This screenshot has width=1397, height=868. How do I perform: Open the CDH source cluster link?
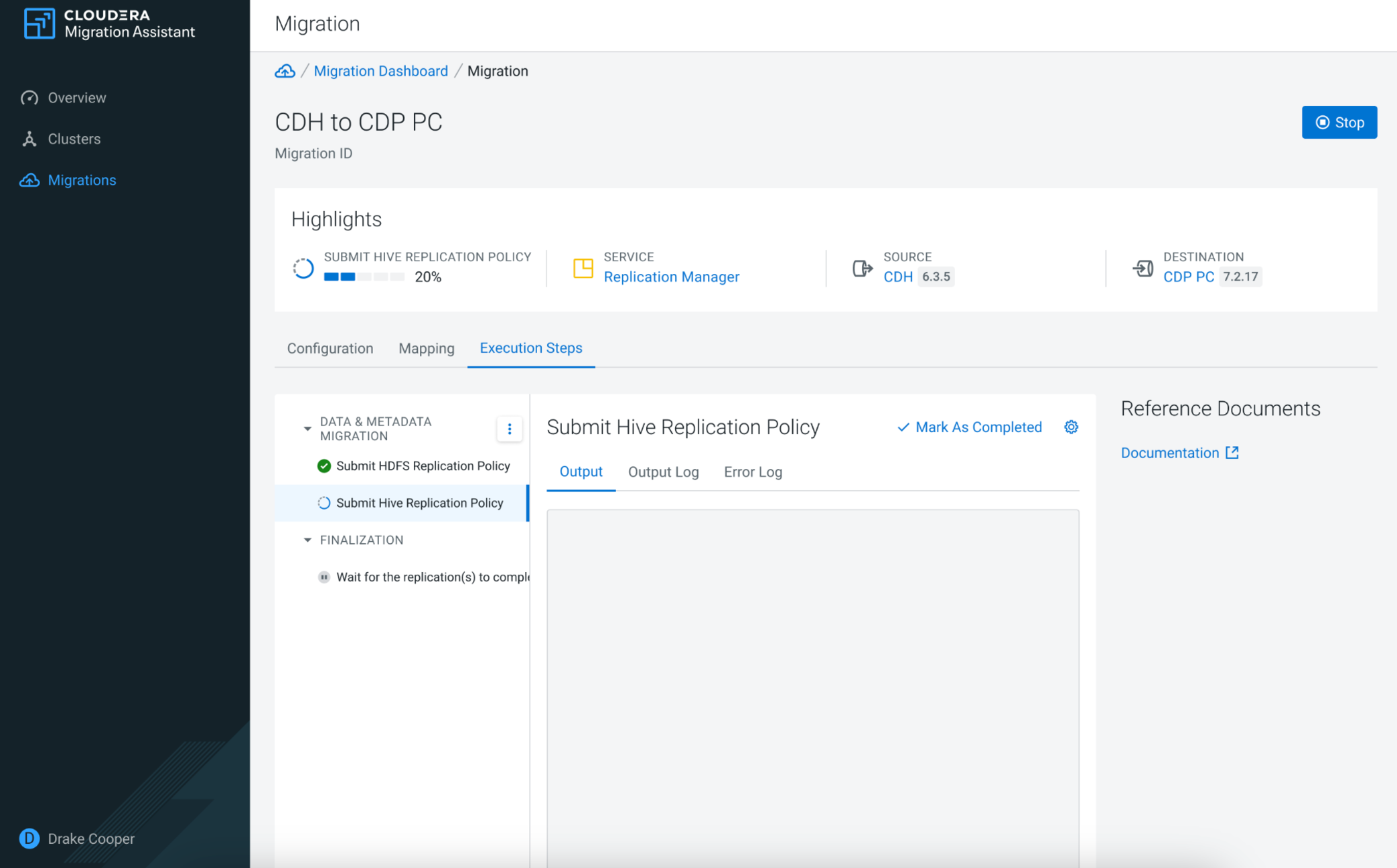tap(897, 277)
